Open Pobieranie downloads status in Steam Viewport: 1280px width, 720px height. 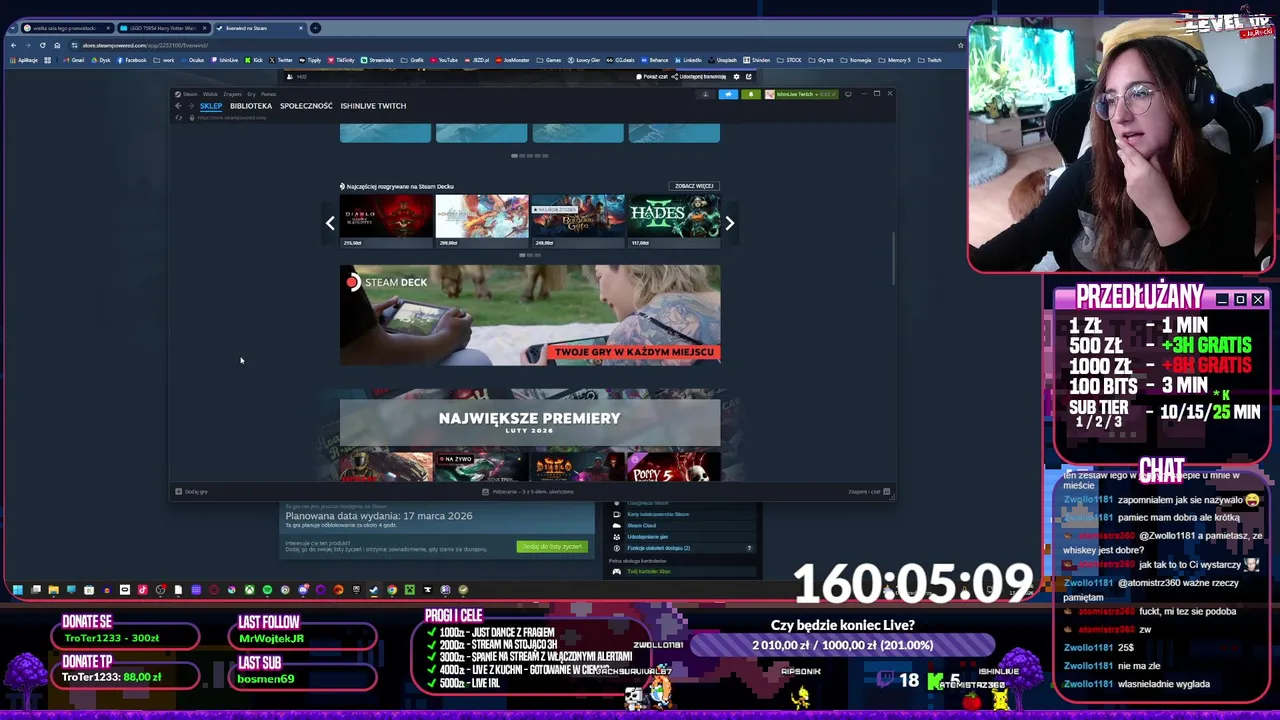click(x=528, y=492)
